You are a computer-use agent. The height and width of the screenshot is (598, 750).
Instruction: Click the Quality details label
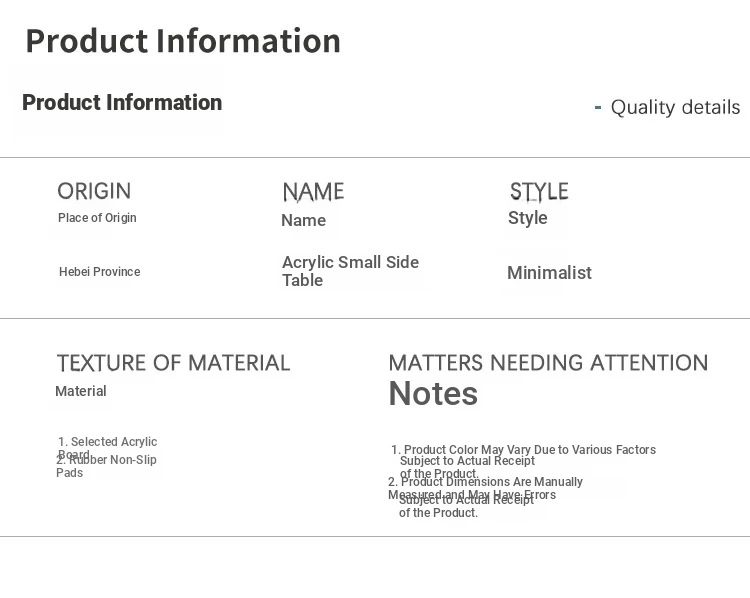(675, 107)
